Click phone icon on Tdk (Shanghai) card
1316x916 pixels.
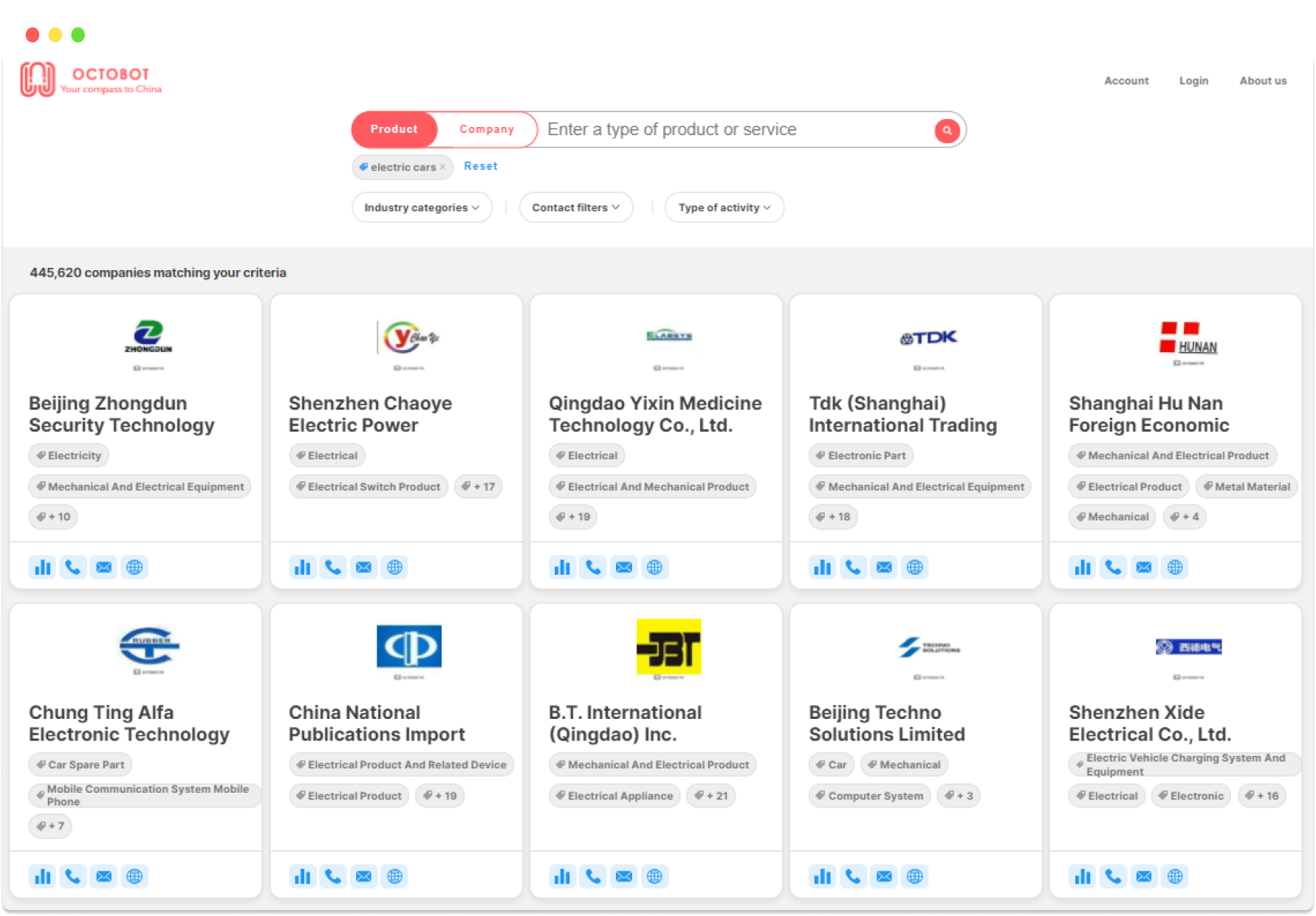[x=853, y=567]
